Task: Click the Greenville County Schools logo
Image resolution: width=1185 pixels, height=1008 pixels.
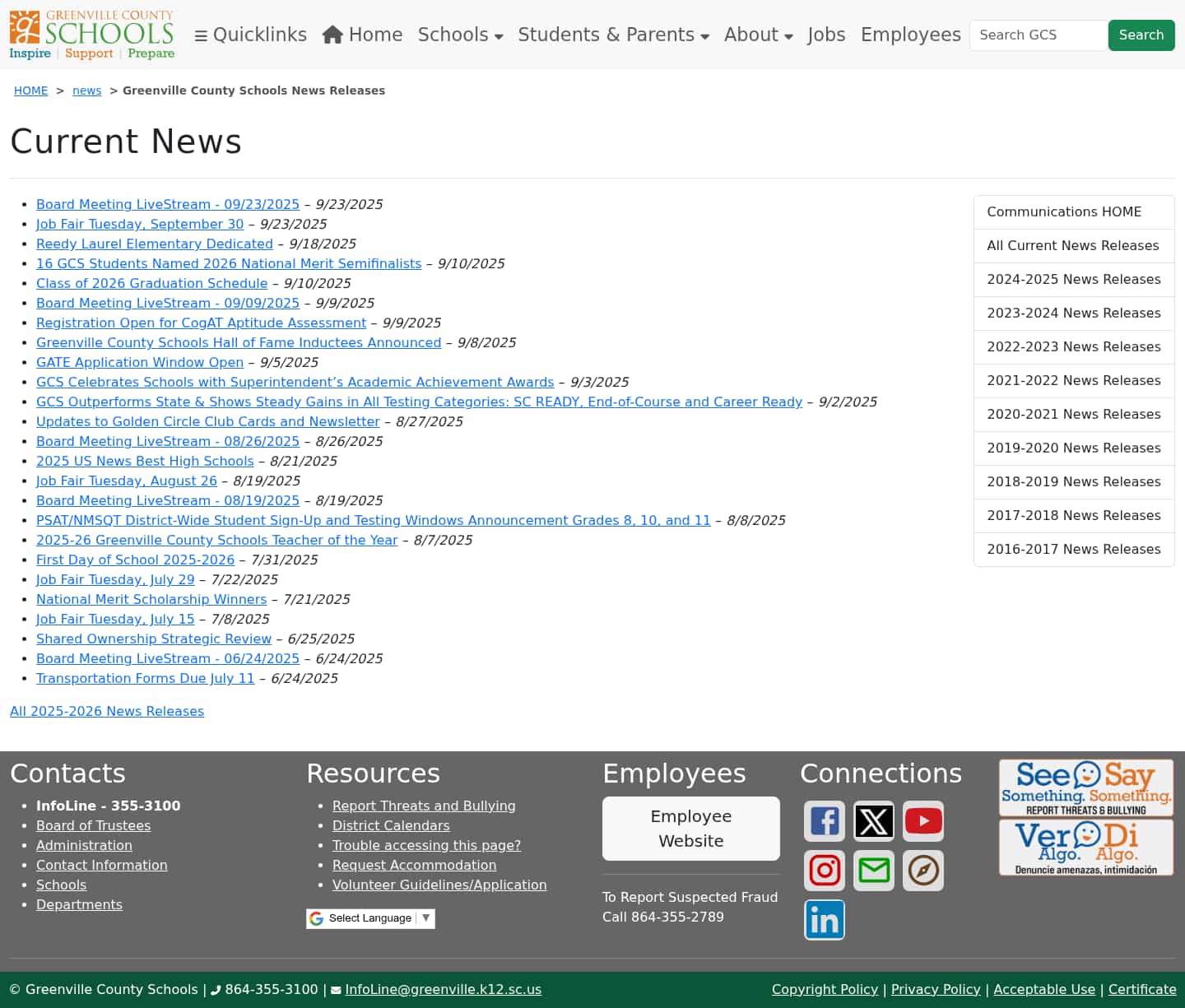Action: [x=92, y=35]
